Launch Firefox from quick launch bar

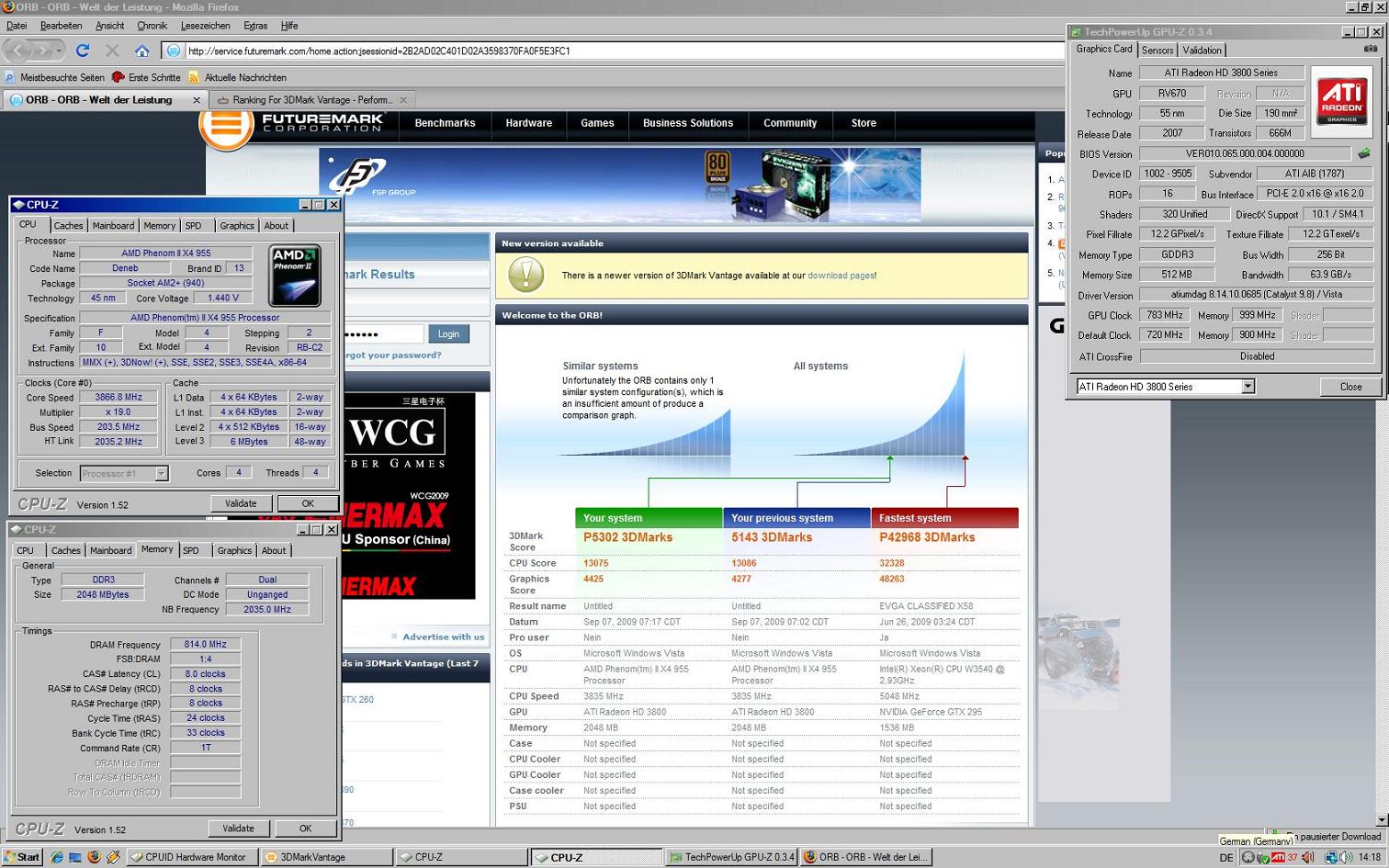pos(94,857)
